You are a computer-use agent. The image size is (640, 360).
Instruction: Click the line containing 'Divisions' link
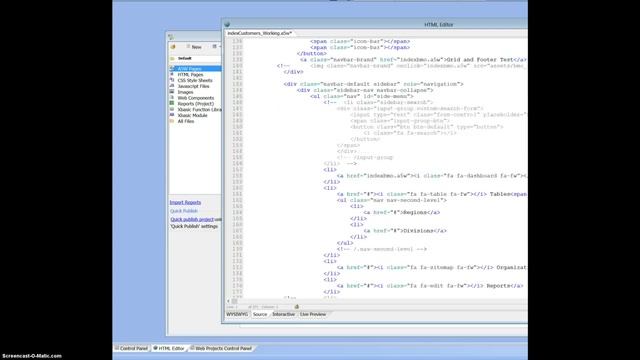point(404,231)
